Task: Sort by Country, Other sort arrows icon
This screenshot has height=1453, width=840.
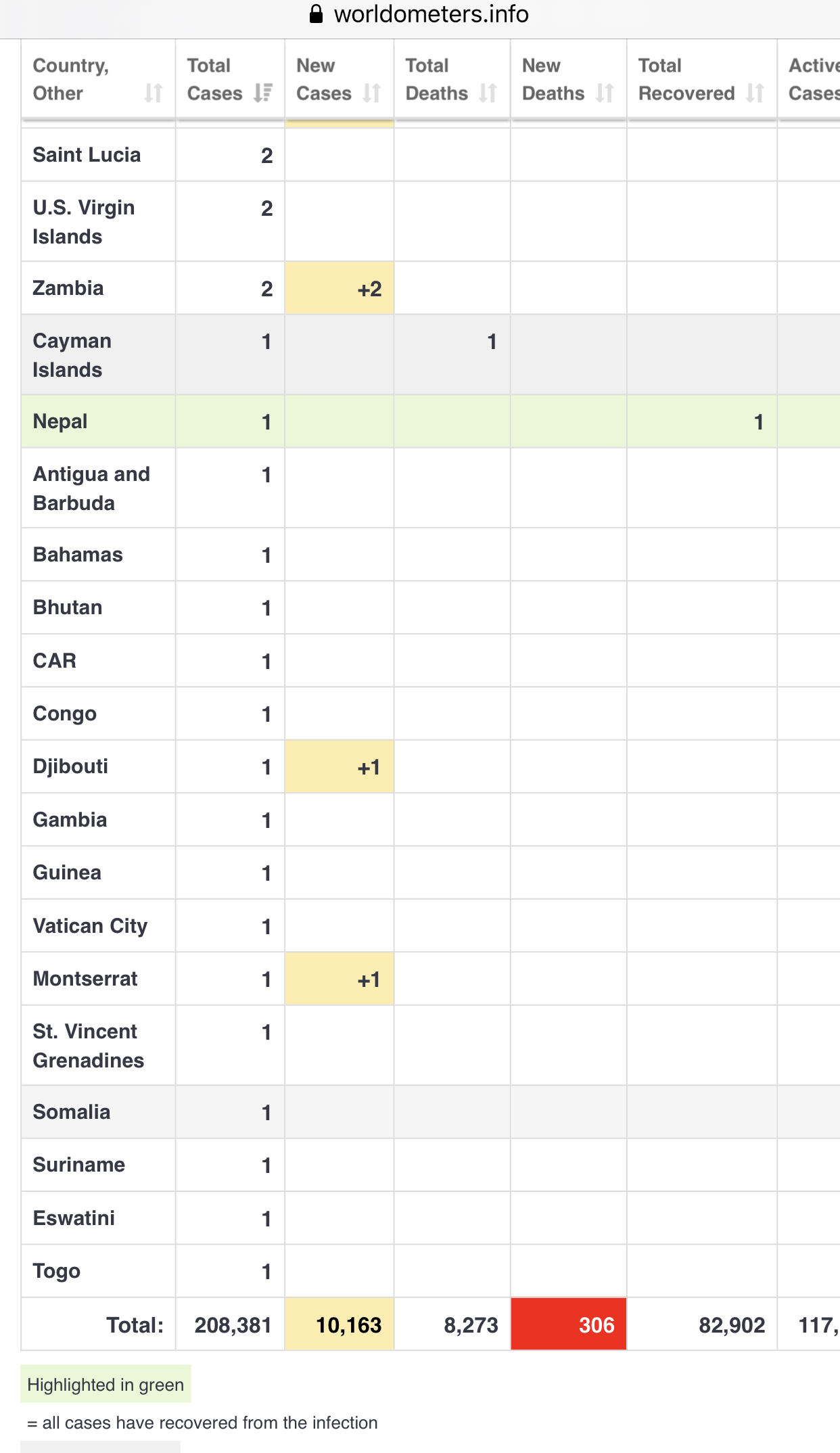Action: (x=154, y=93)
